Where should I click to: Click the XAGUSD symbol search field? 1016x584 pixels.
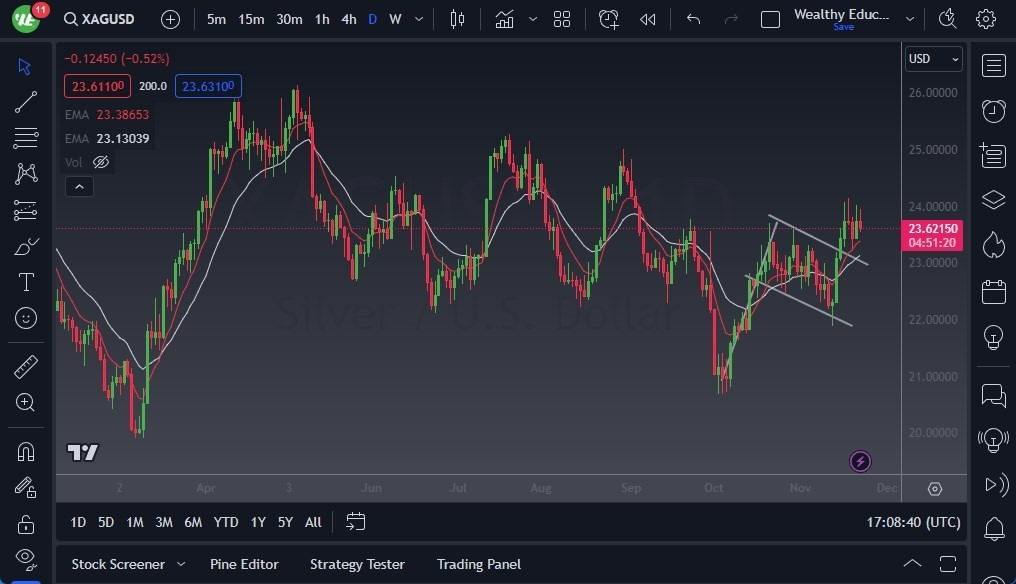[98, 19]
